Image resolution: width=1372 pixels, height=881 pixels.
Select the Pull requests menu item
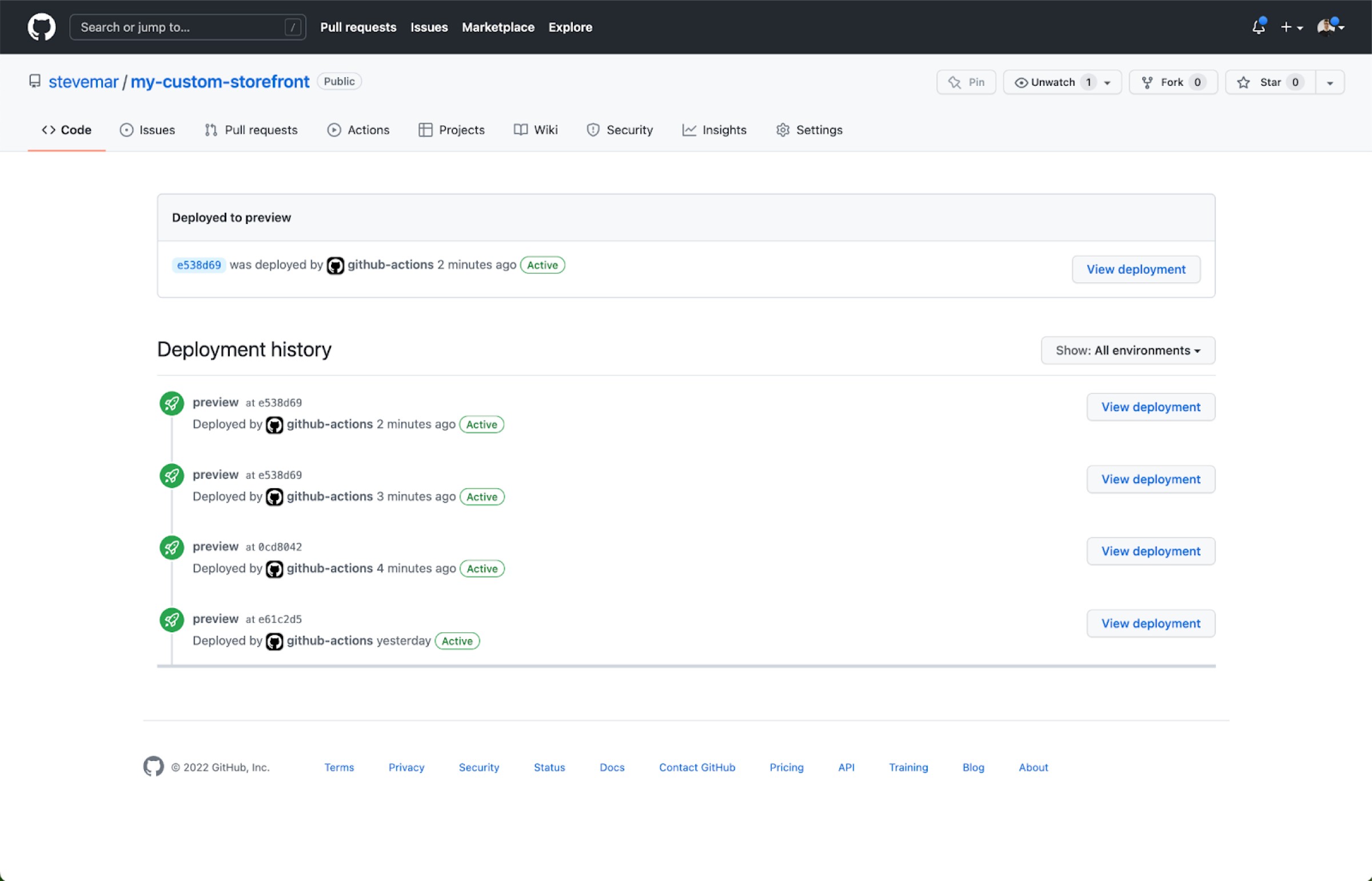point(359,27)
